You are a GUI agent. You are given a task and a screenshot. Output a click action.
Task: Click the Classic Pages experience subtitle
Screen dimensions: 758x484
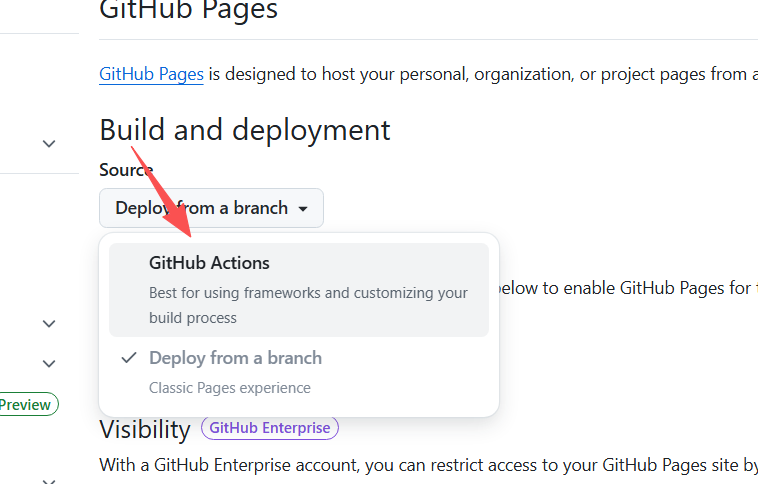coord(230,388)
